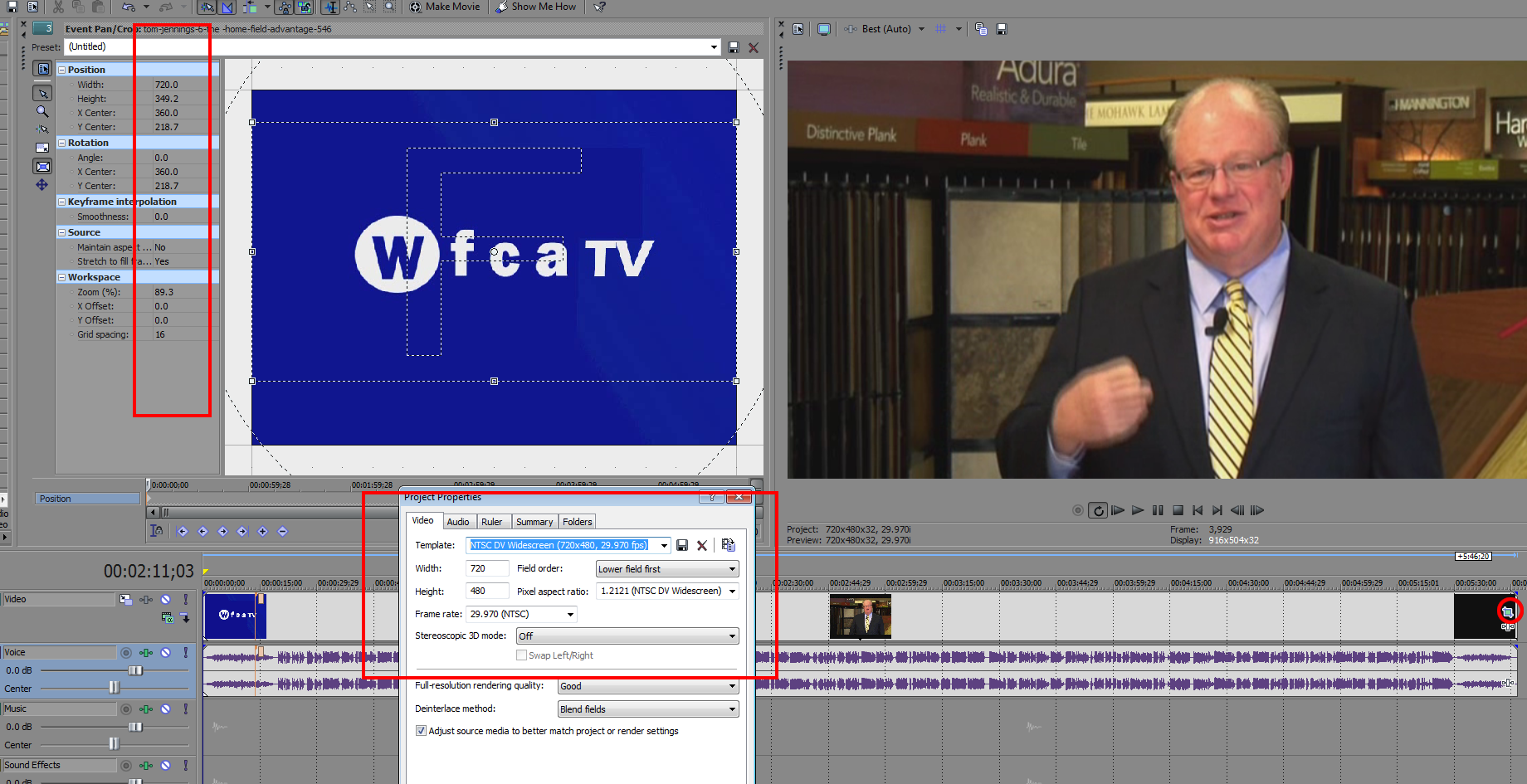Click the Show Me How button
The image size is (1527, 784).
tap(536, 7)
